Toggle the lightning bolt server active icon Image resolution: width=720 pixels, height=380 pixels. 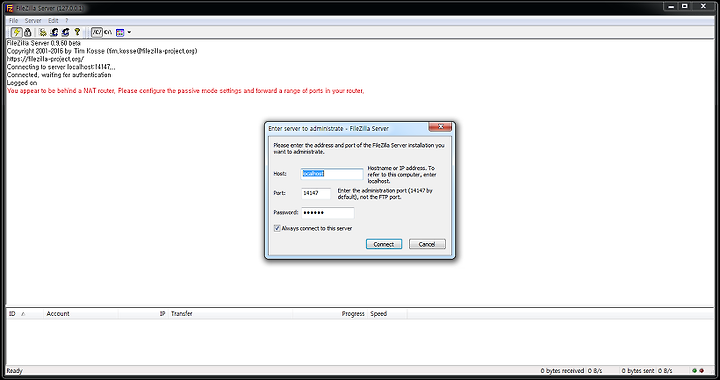pyautogui.click(x=17, y=32)
